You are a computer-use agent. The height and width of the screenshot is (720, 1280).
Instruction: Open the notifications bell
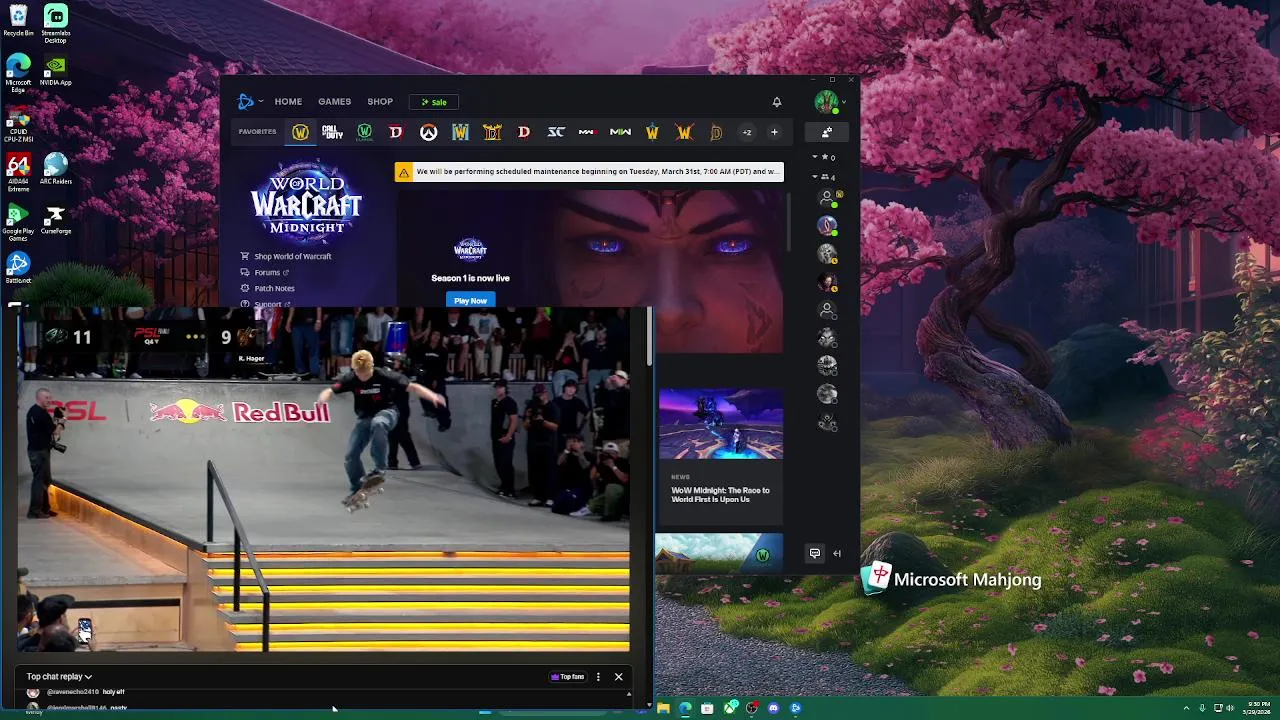tap(777, 101)
